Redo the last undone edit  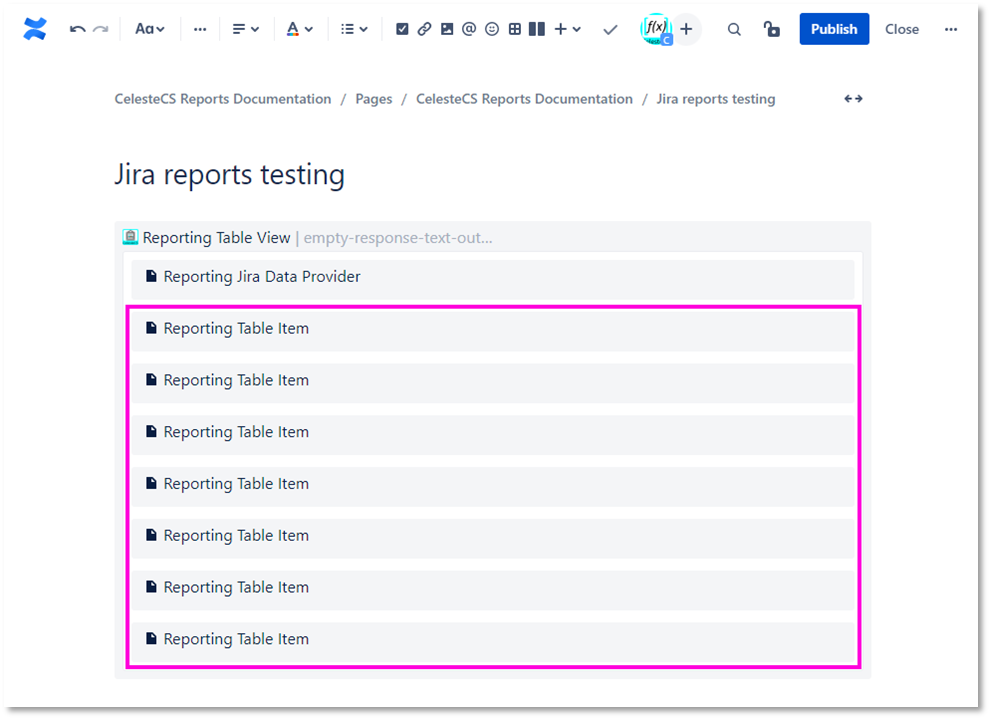(100, 29)
